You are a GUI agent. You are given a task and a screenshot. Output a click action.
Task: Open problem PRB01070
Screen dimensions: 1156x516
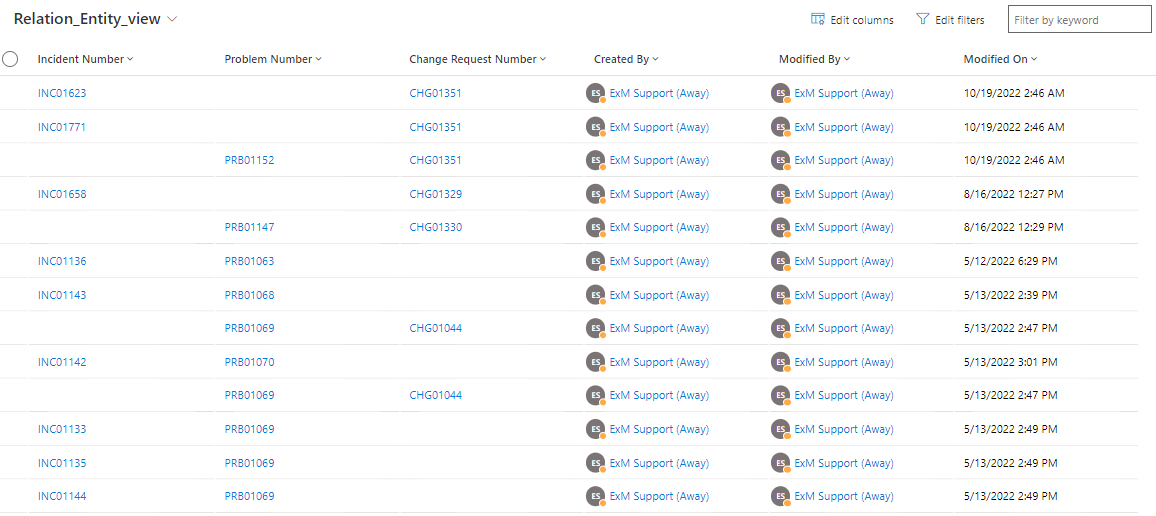249,362
